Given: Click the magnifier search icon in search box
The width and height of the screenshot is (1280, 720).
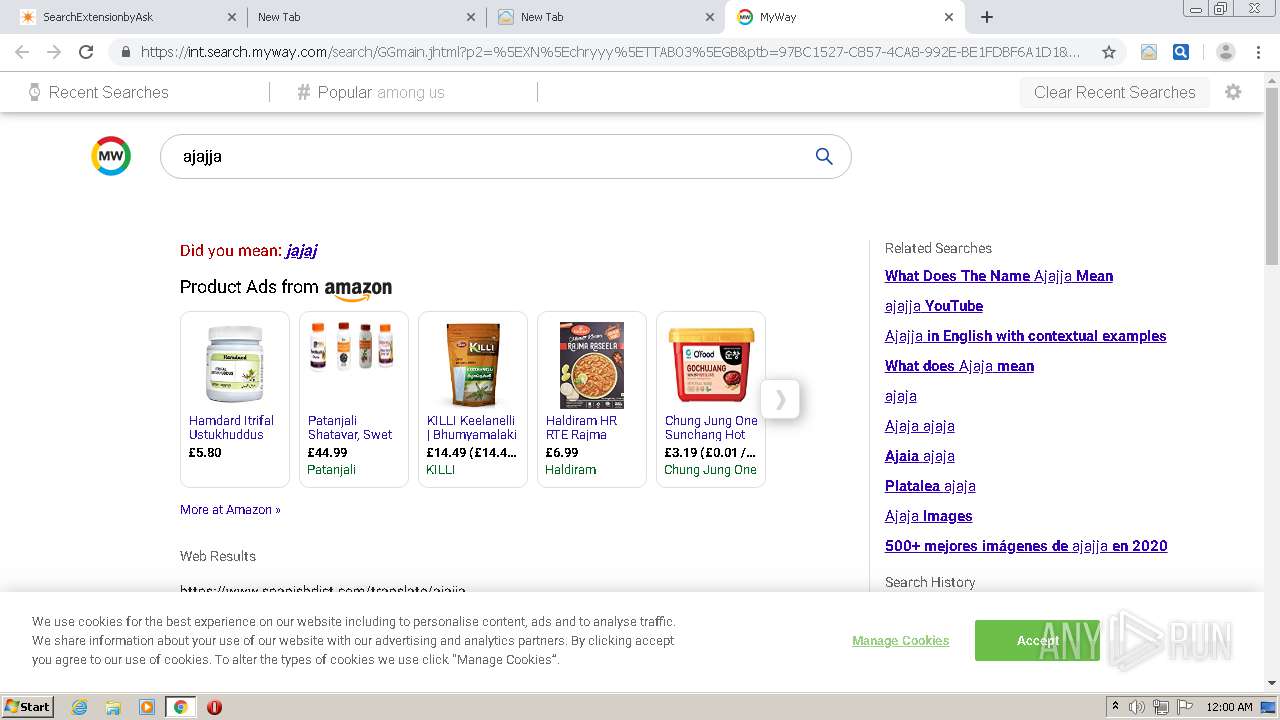Looking at the screenshot, I should [824, 156].
